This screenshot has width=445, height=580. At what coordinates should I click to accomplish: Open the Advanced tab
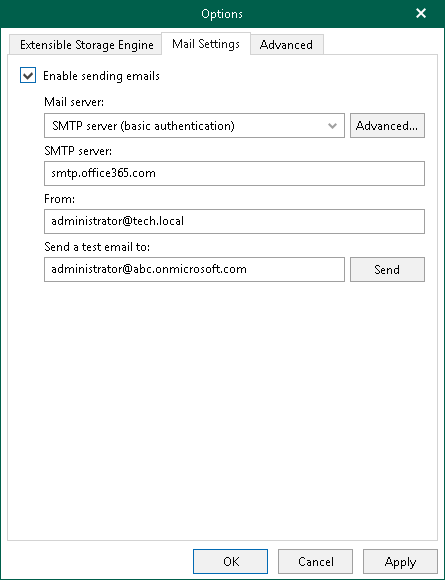point(286,45)
